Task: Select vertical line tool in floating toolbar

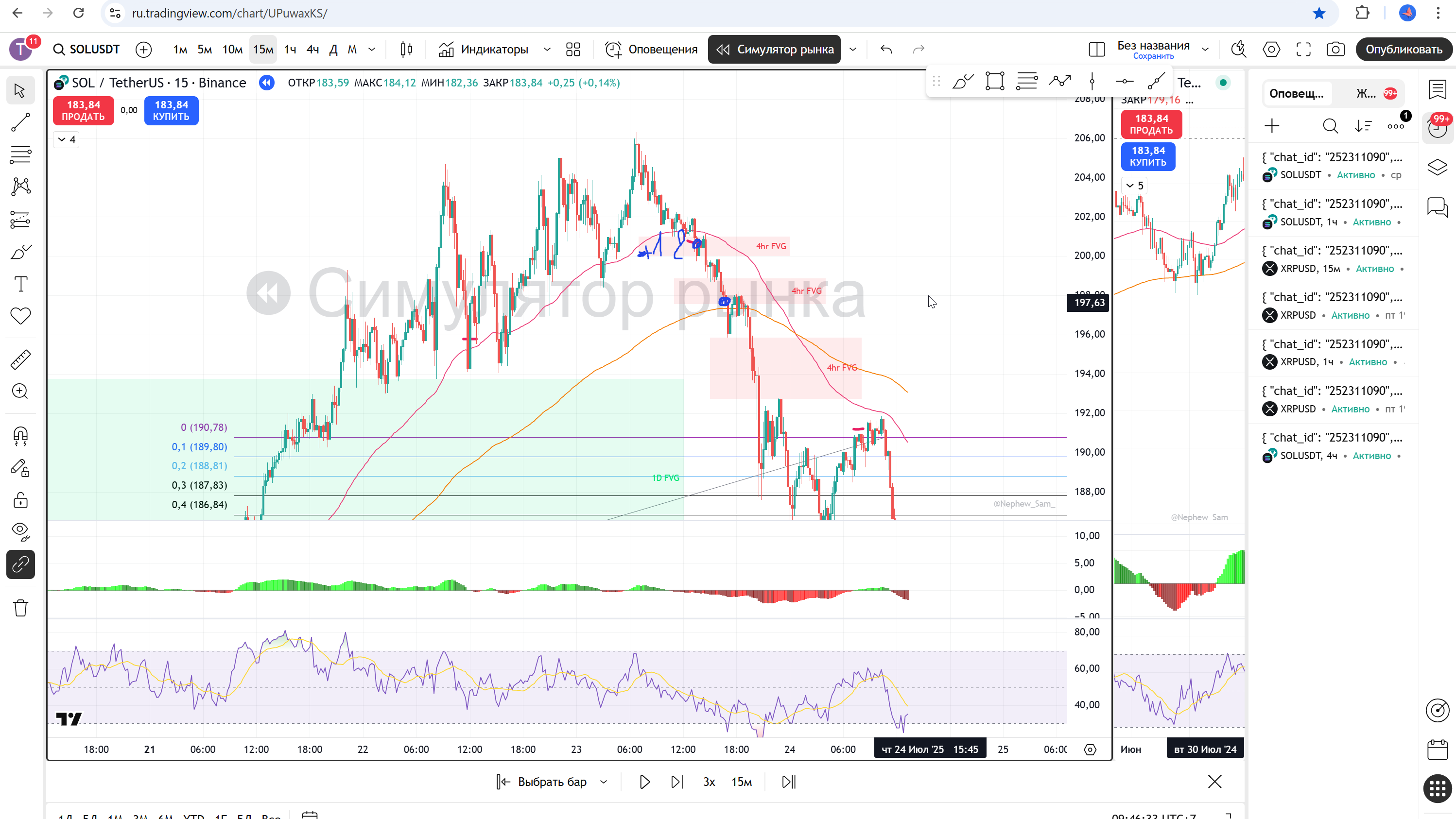Action: click(1092, 82)
